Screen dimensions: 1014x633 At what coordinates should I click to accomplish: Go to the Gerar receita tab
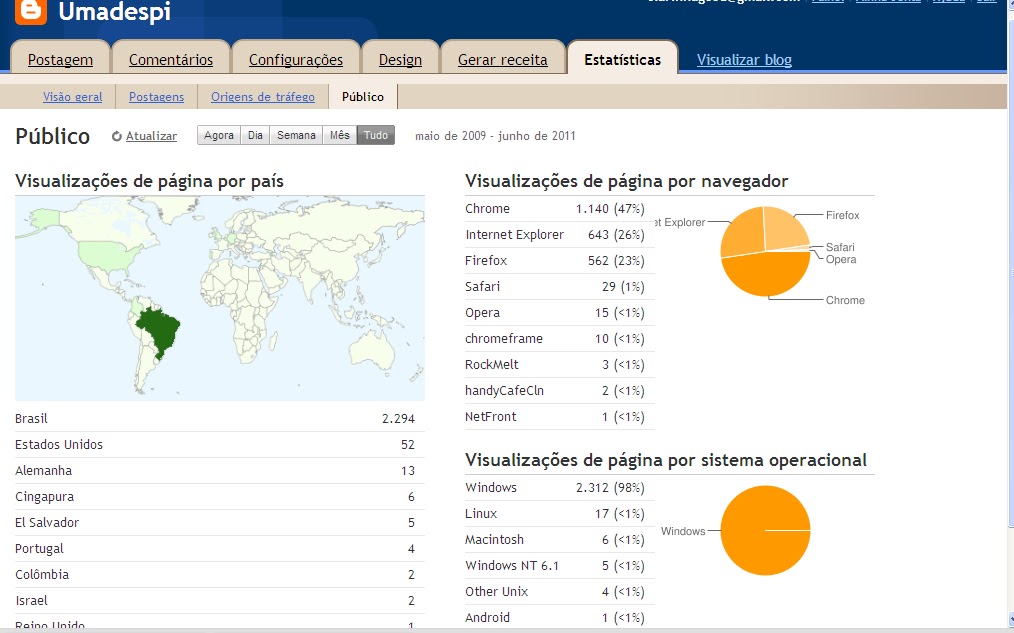(x=502, y=59)
